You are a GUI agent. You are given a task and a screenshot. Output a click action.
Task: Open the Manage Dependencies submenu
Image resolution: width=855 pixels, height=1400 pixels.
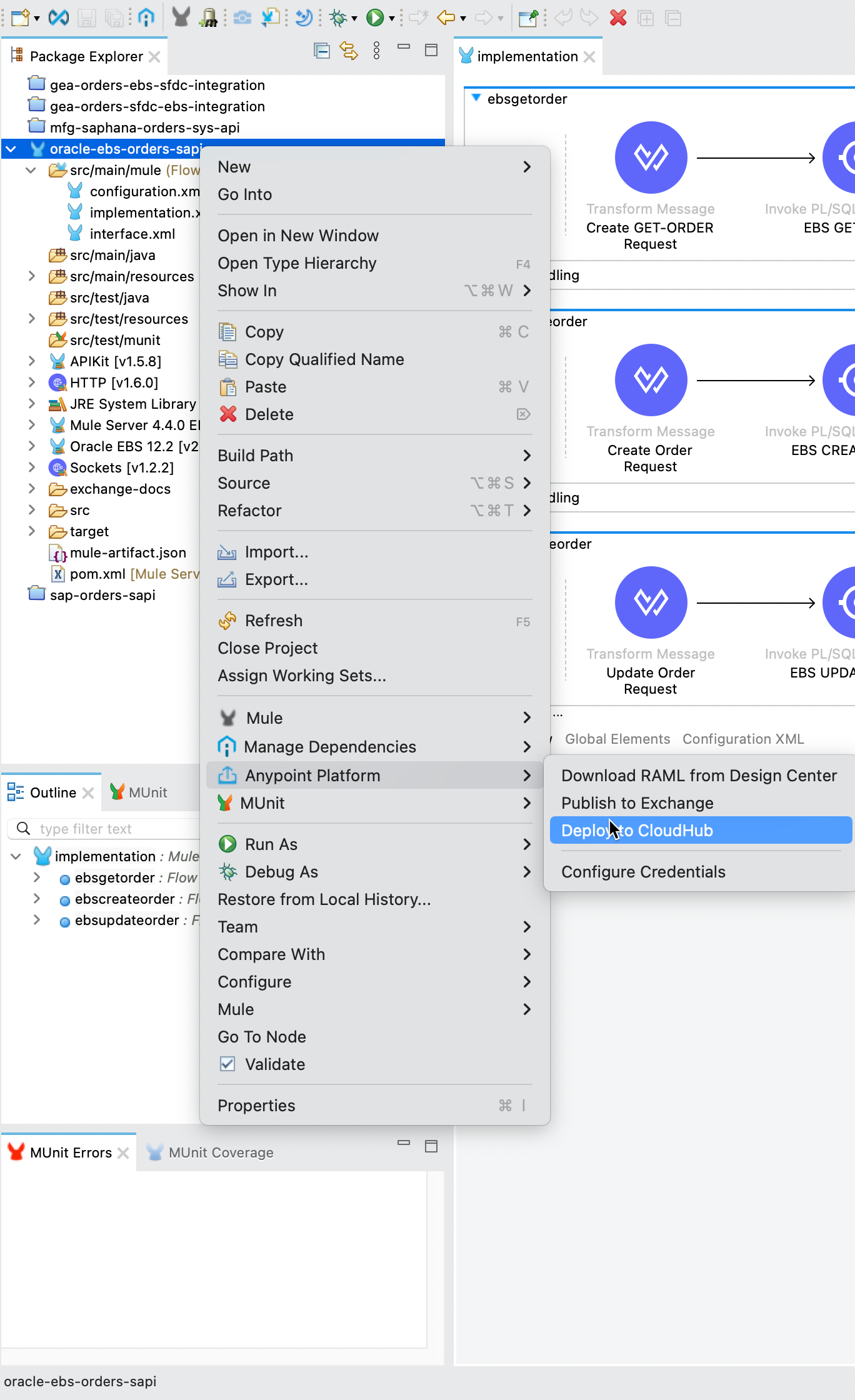click(x=375, y=746)
